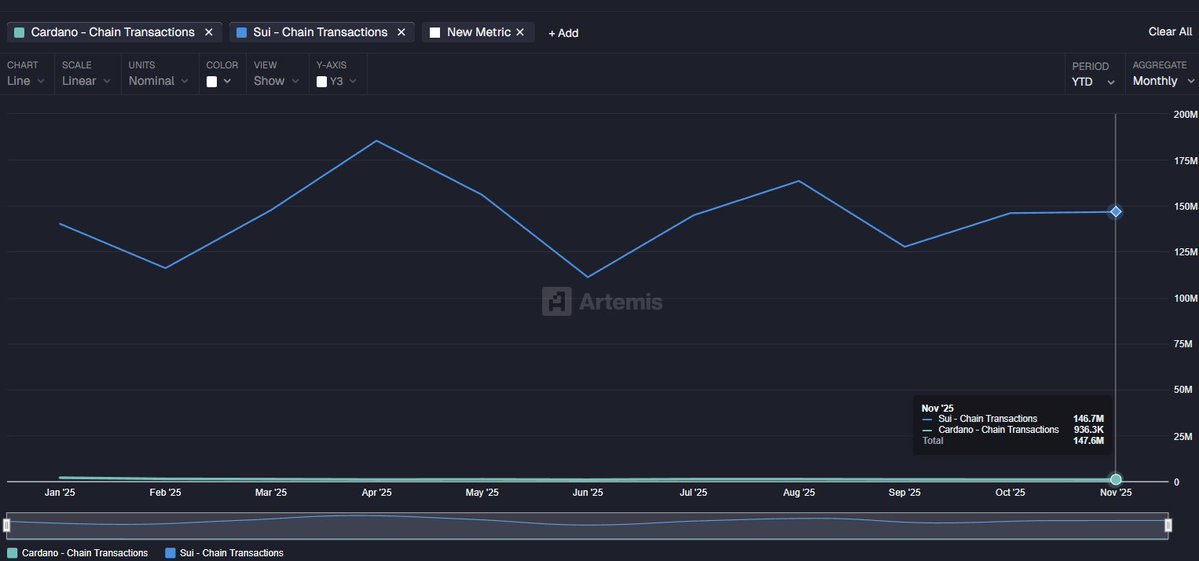Remove the New Metric chip
This screenshot has width=1199, height=561.
(x=520, y=32)
